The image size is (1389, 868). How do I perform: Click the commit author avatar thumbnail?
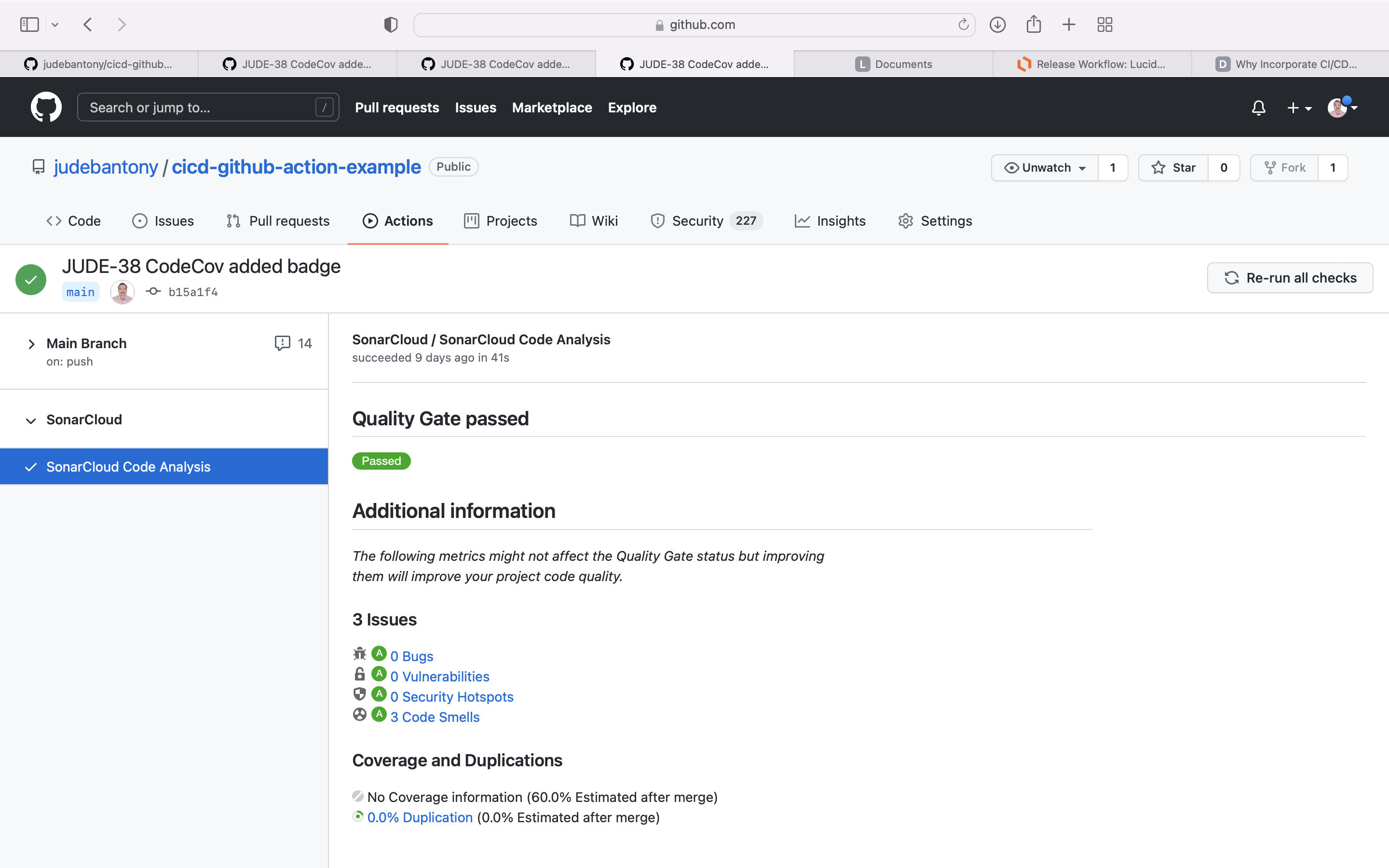click(122, 292)
